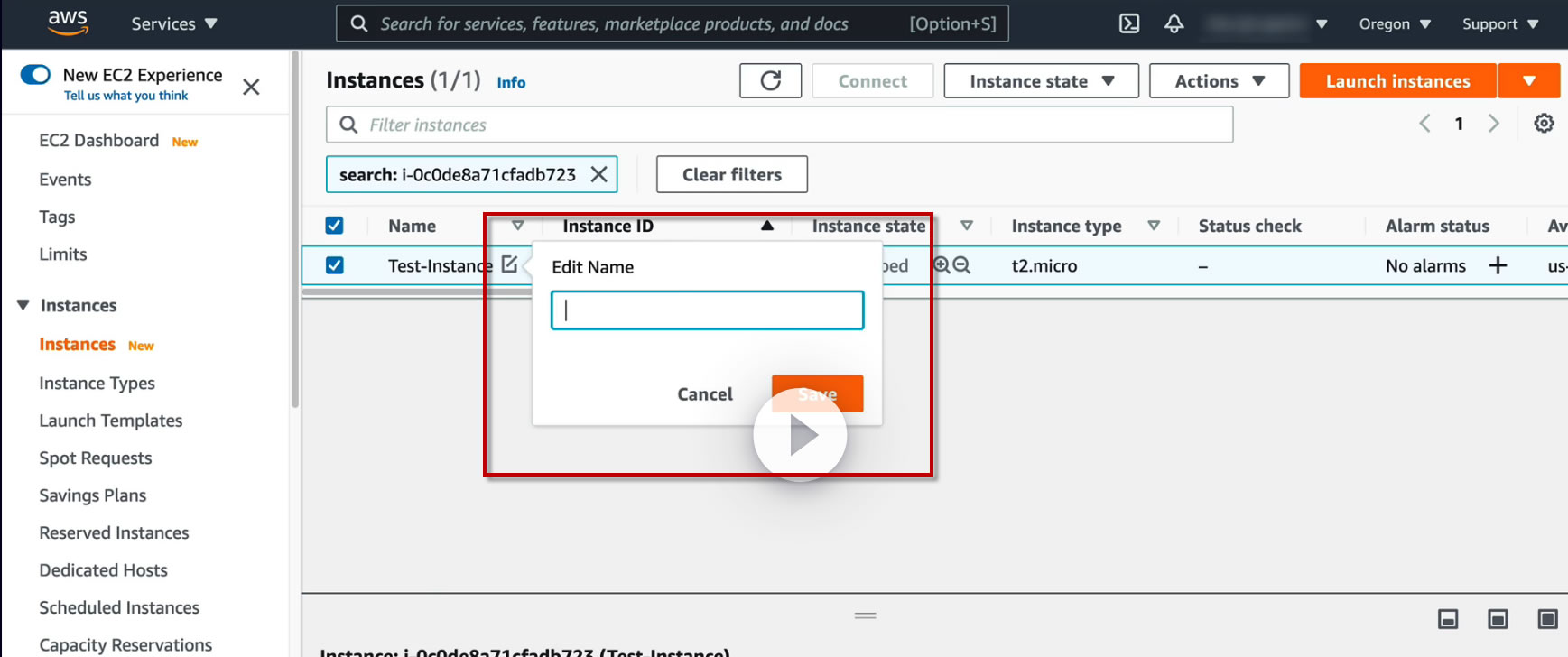Go to previous page of instances
The image size is (1568, 657).
(x=1424, y=124)
